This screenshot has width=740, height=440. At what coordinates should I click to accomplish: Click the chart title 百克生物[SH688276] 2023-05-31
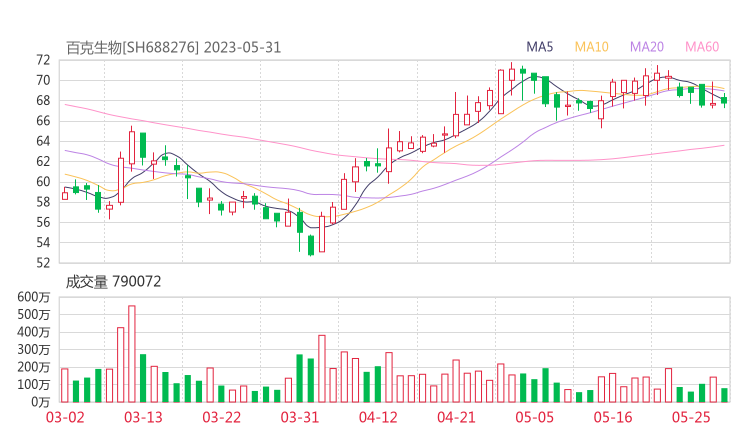(173, 48)
